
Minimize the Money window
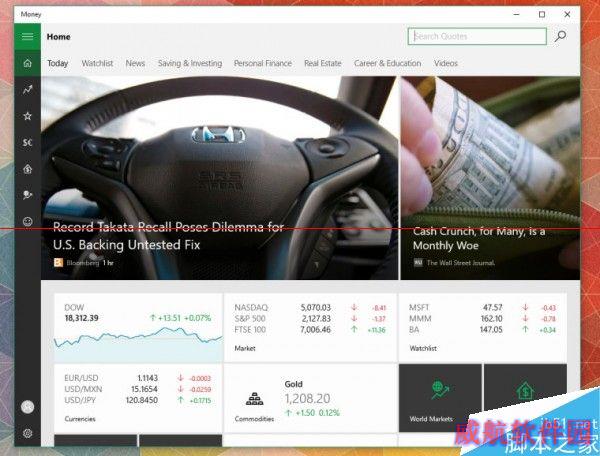(x=517, y=15)
